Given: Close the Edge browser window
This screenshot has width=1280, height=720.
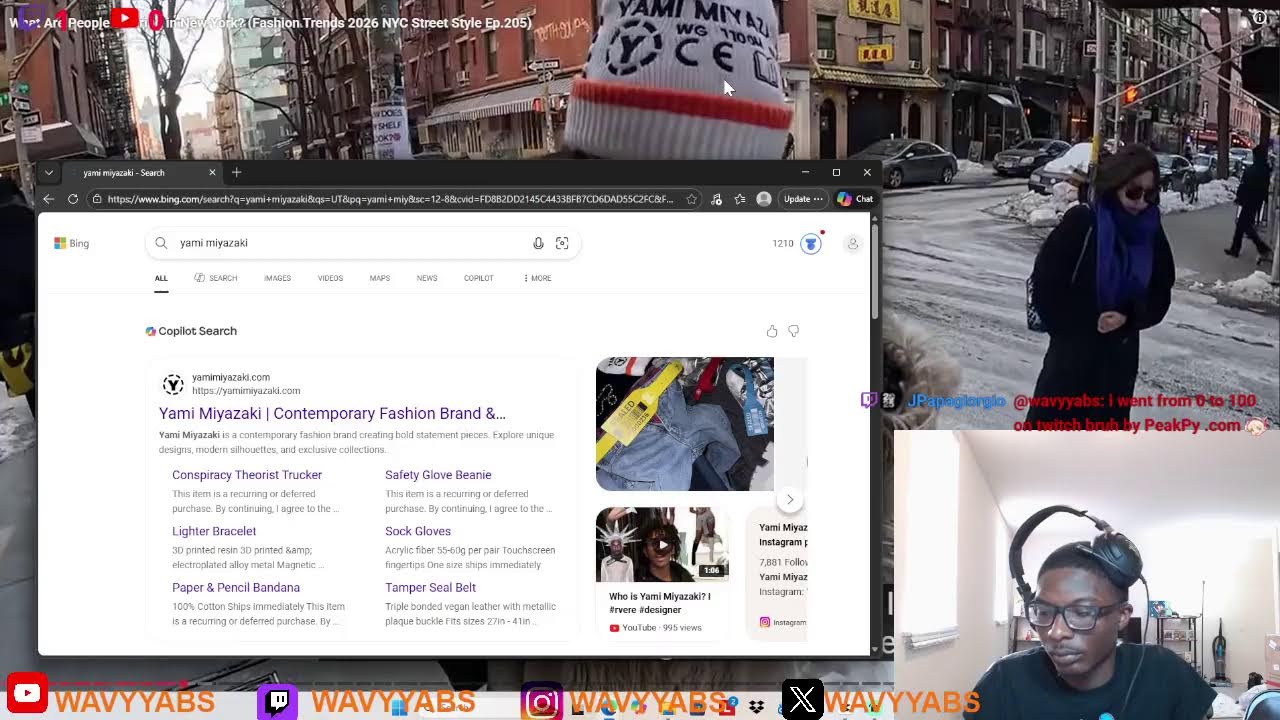Looking at the screenshot, I should [x=867, y=173].
